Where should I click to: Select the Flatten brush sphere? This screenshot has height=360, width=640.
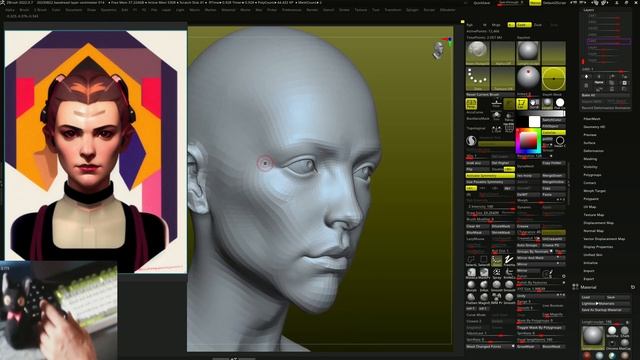coord(471,298)
